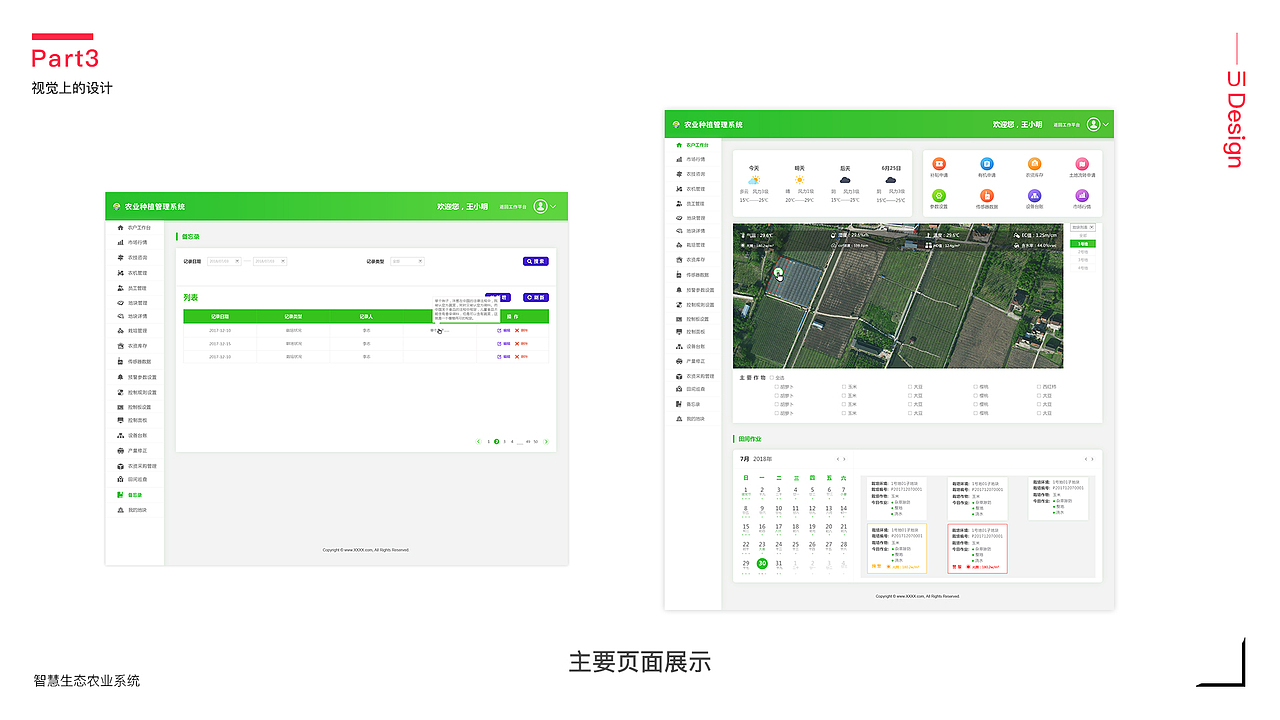Open the purple 设备台账 shortcut icon
The width and height of the screenshot is (1280, 720).
click(1034, 196)
